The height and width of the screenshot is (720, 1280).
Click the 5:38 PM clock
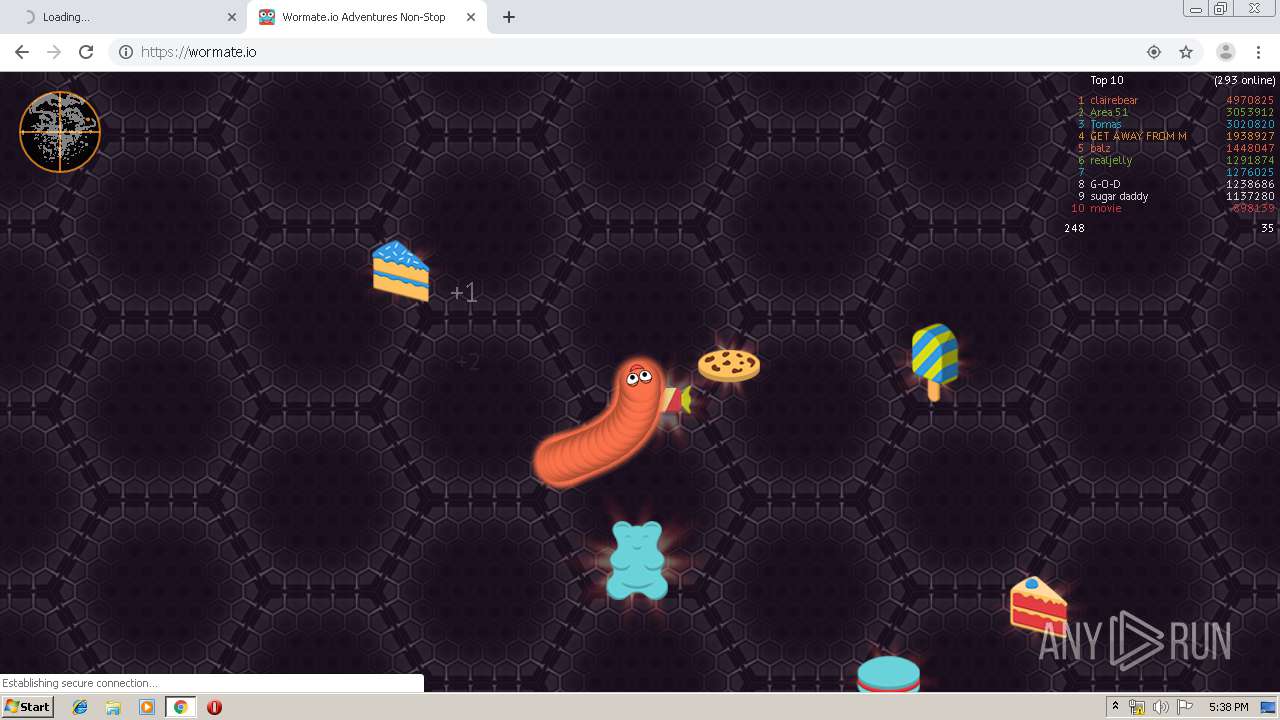click(x=1228, y=707)
